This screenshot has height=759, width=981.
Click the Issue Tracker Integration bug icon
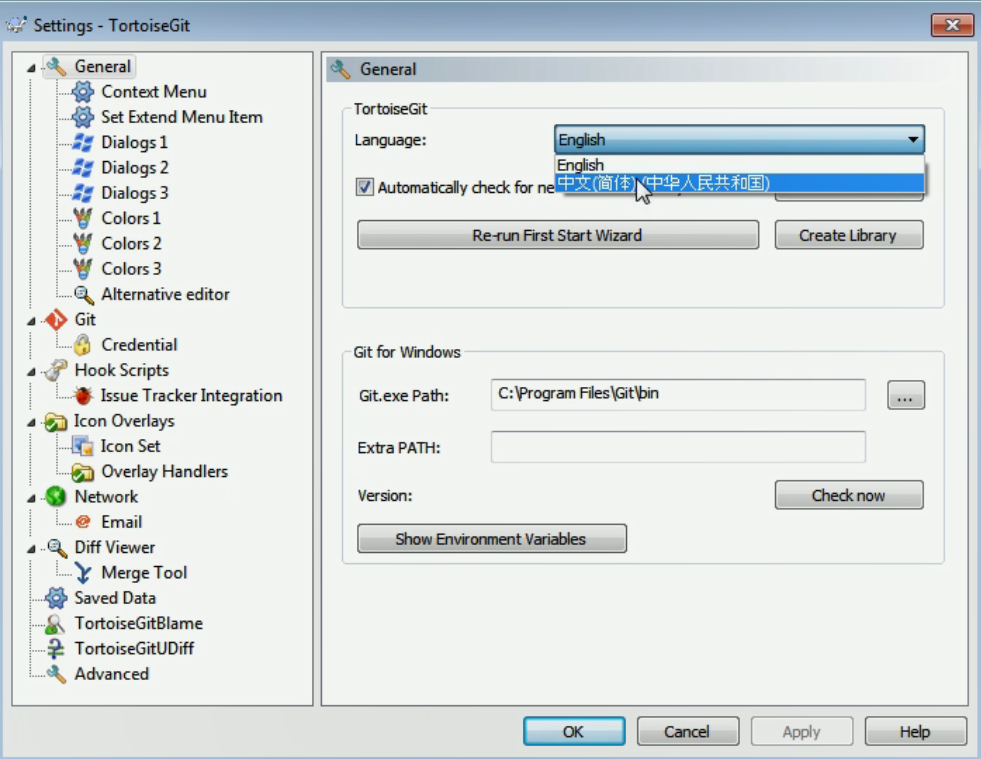[83, 395]
